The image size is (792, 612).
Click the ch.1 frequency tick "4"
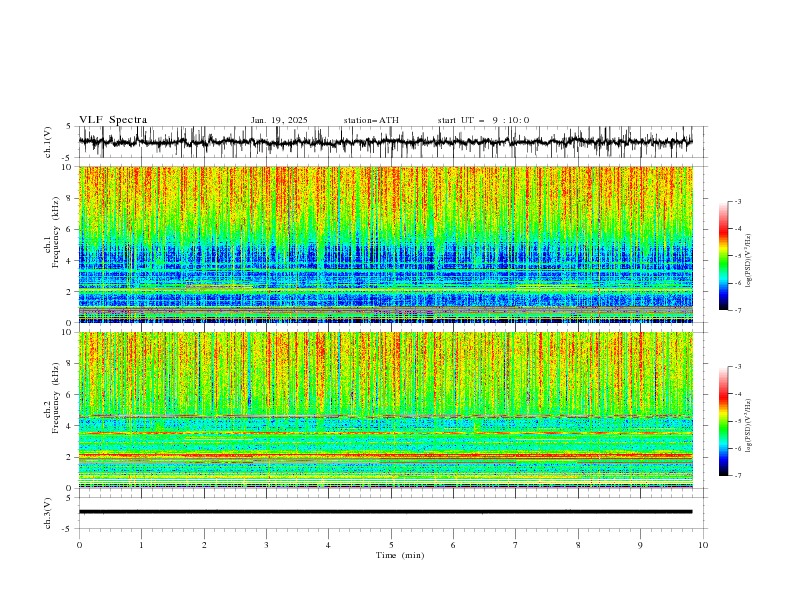(69, 261)
